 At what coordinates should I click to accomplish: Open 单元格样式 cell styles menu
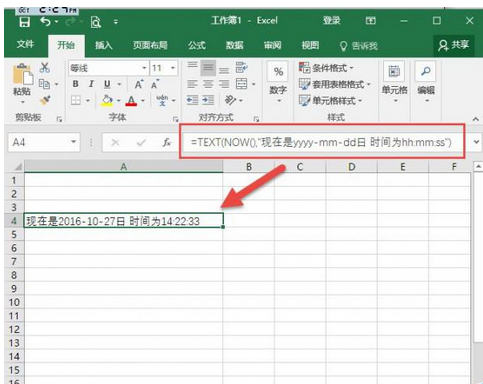pyautogui.click(x=330, y=100)
